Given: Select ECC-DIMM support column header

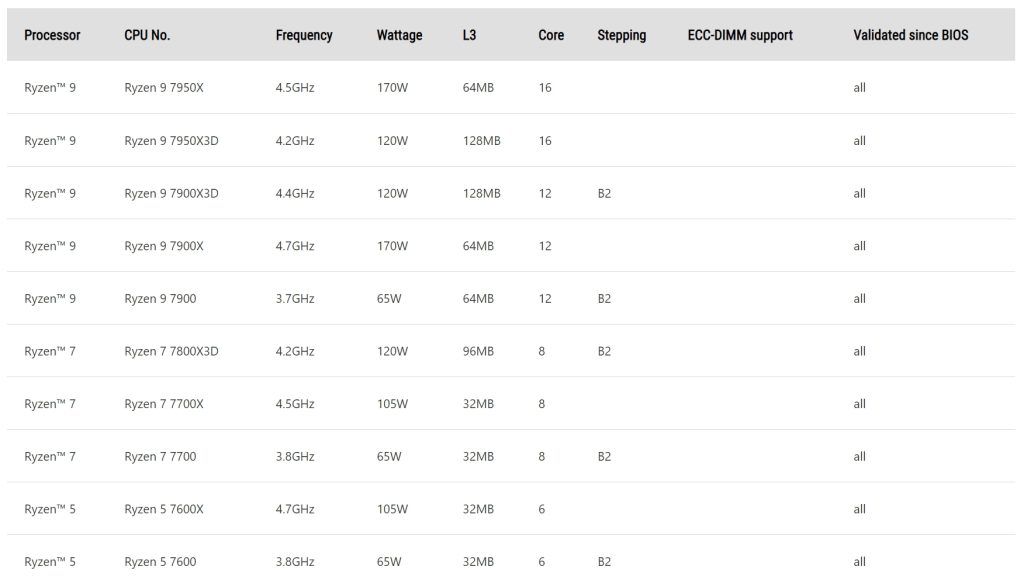Looking at the screenshot, I should (x=740, y=35).
